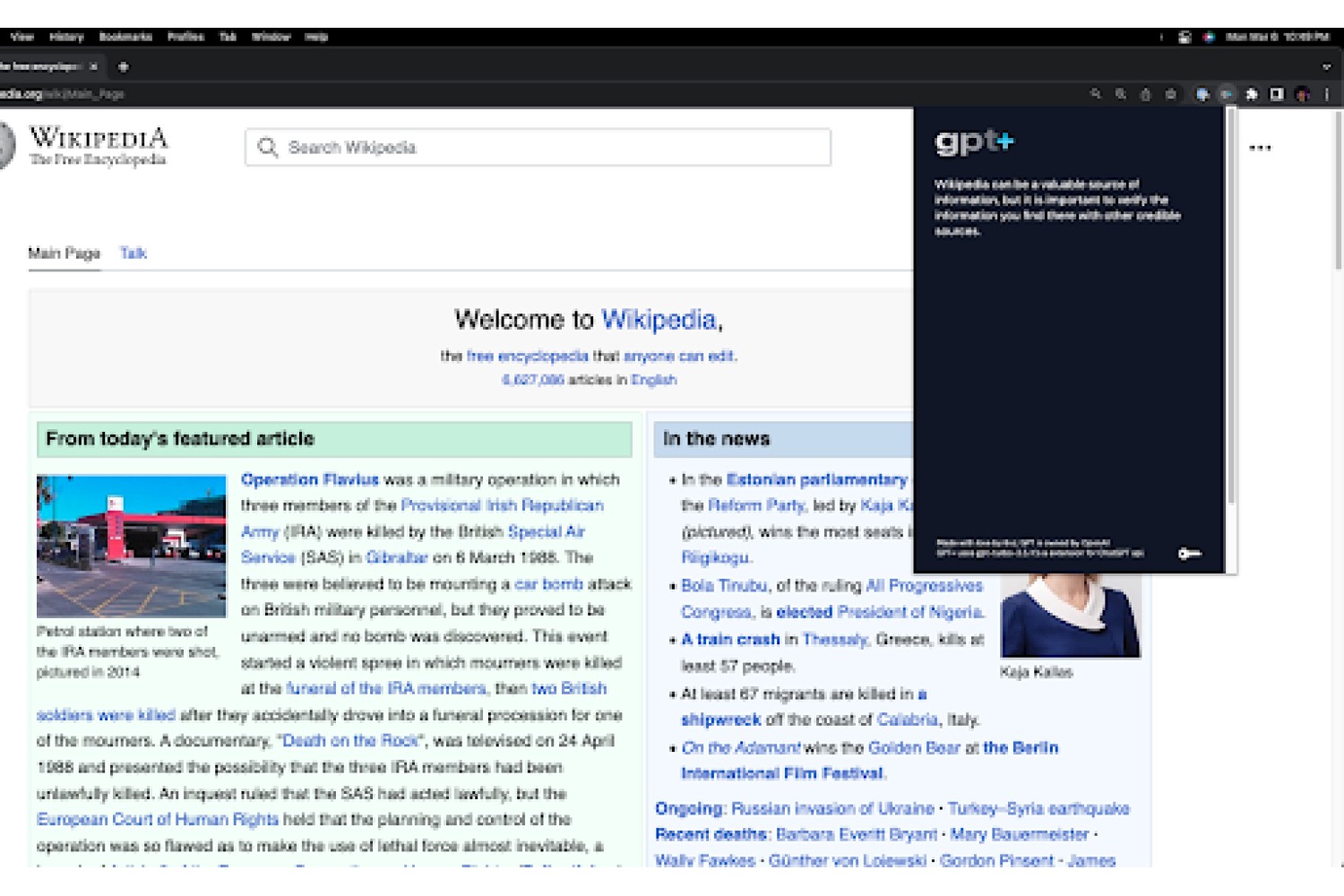Viewport: 1344px width, 896px height.
Task: Select the Main Page tab
Action: 64,254
